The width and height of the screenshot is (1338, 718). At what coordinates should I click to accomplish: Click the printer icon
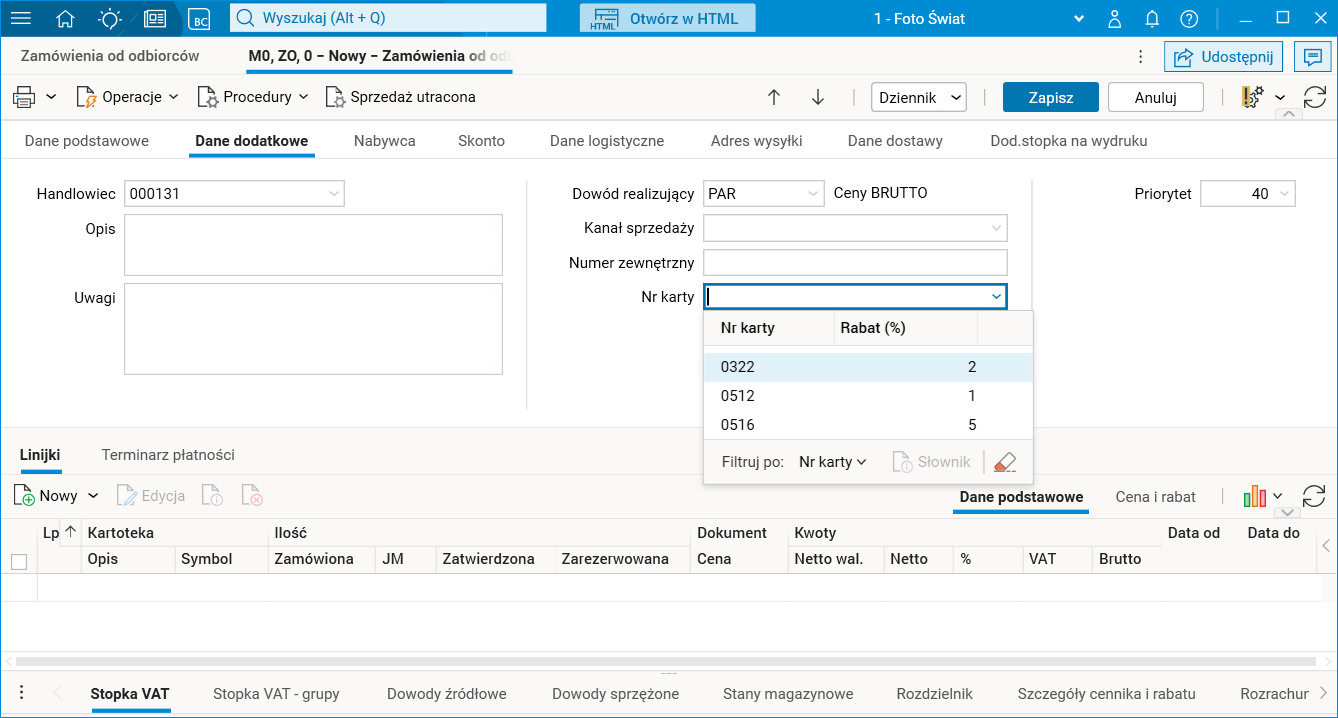[24, 97]
